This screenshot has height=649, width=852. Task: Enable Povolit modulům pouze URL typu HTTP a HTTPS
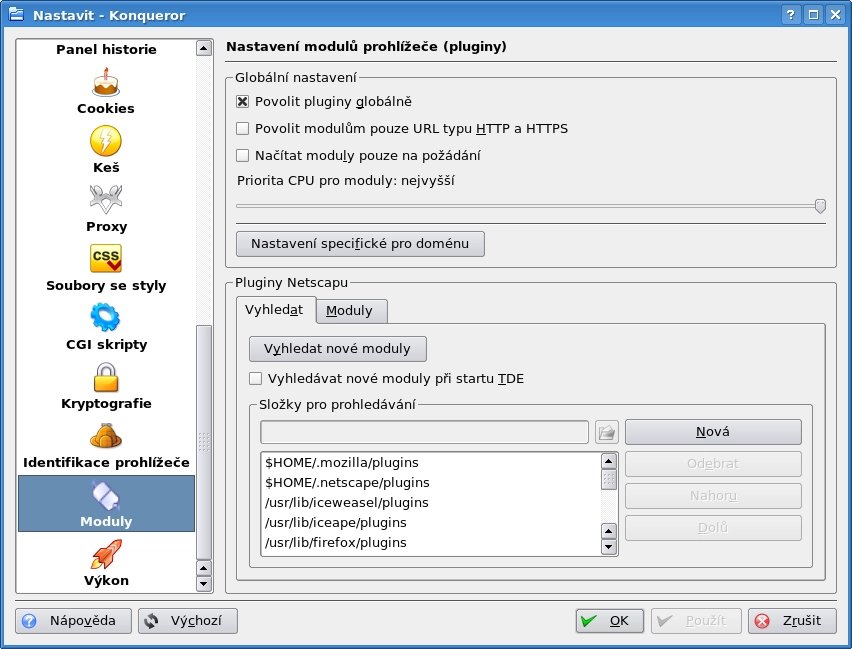(242, 128)
